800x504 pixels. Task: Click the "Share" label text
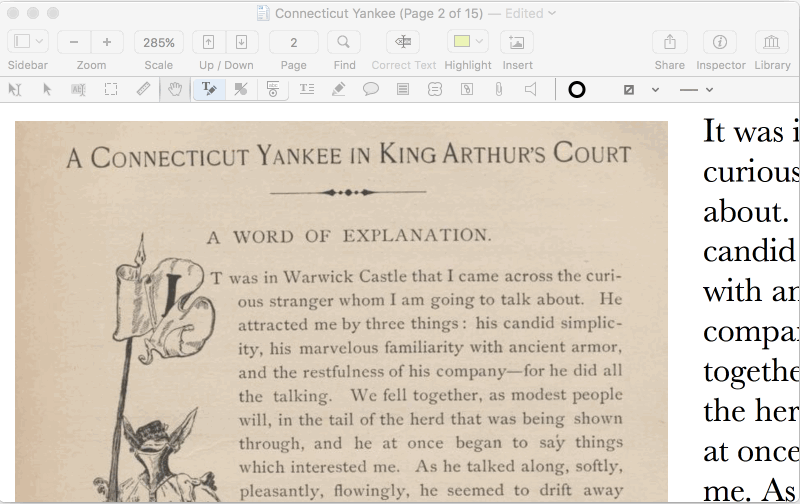(x=669, y=65)
